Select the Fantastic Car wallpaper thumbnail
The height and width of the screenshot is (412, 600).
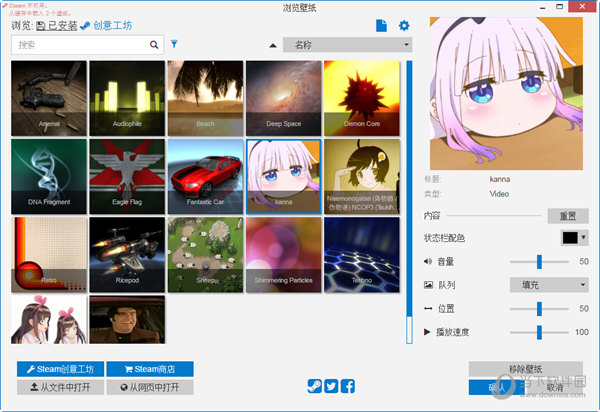[205, 176]
